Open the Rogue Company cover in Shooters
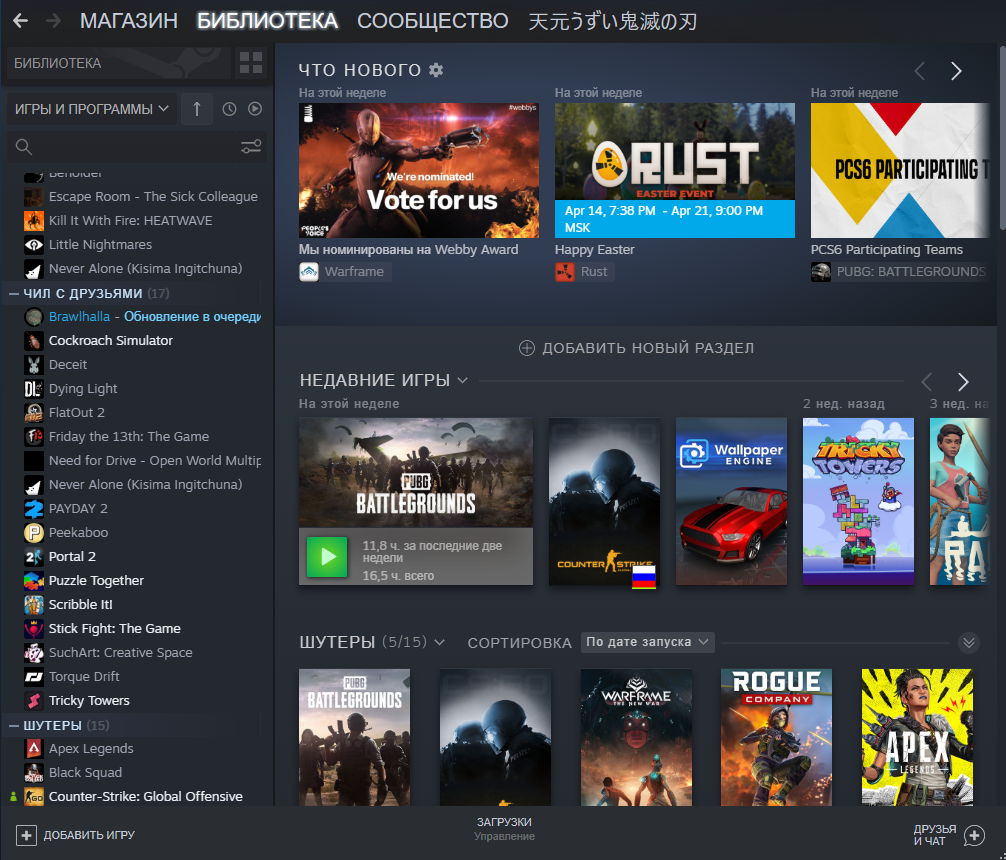 click(x=776, y=737)
